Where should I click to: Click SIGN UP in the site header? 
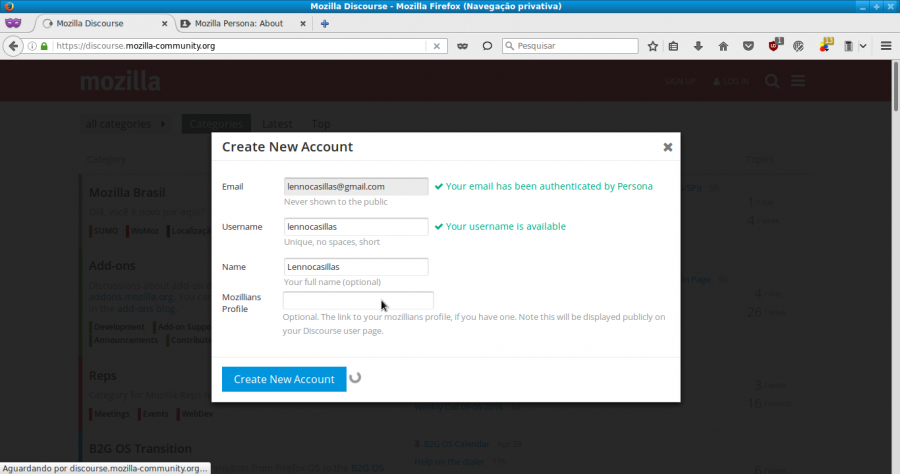pyautogui.click(x=680, y=81)
